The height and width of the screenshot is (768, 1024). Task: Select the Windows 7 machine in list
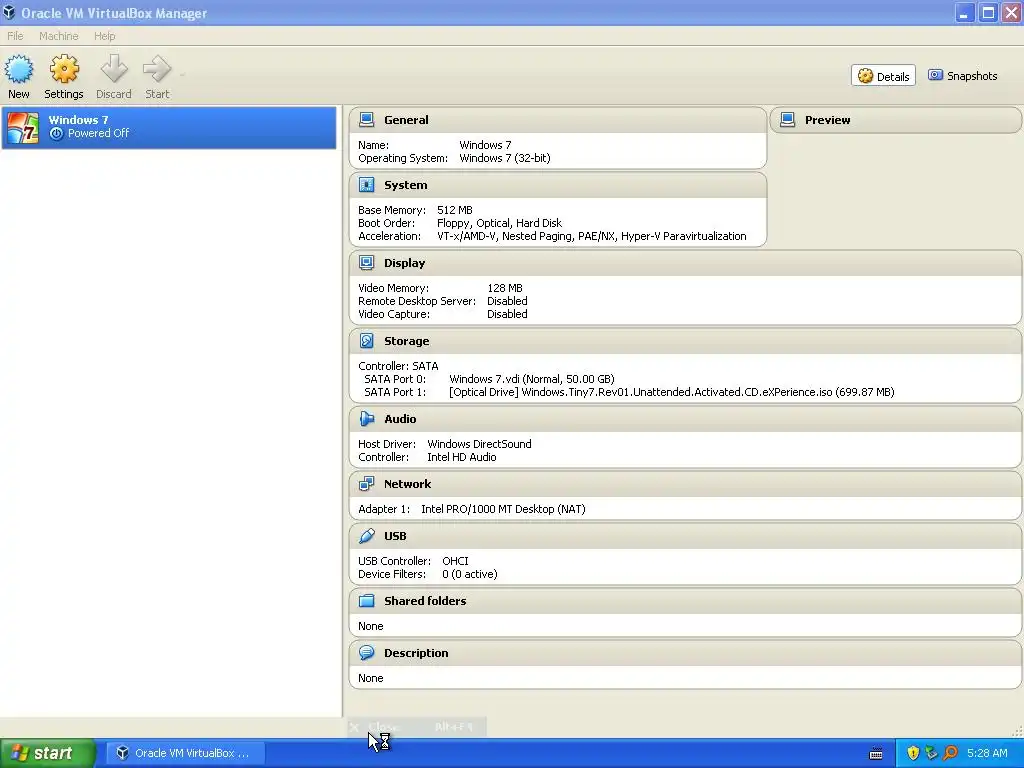click(168, 127)
